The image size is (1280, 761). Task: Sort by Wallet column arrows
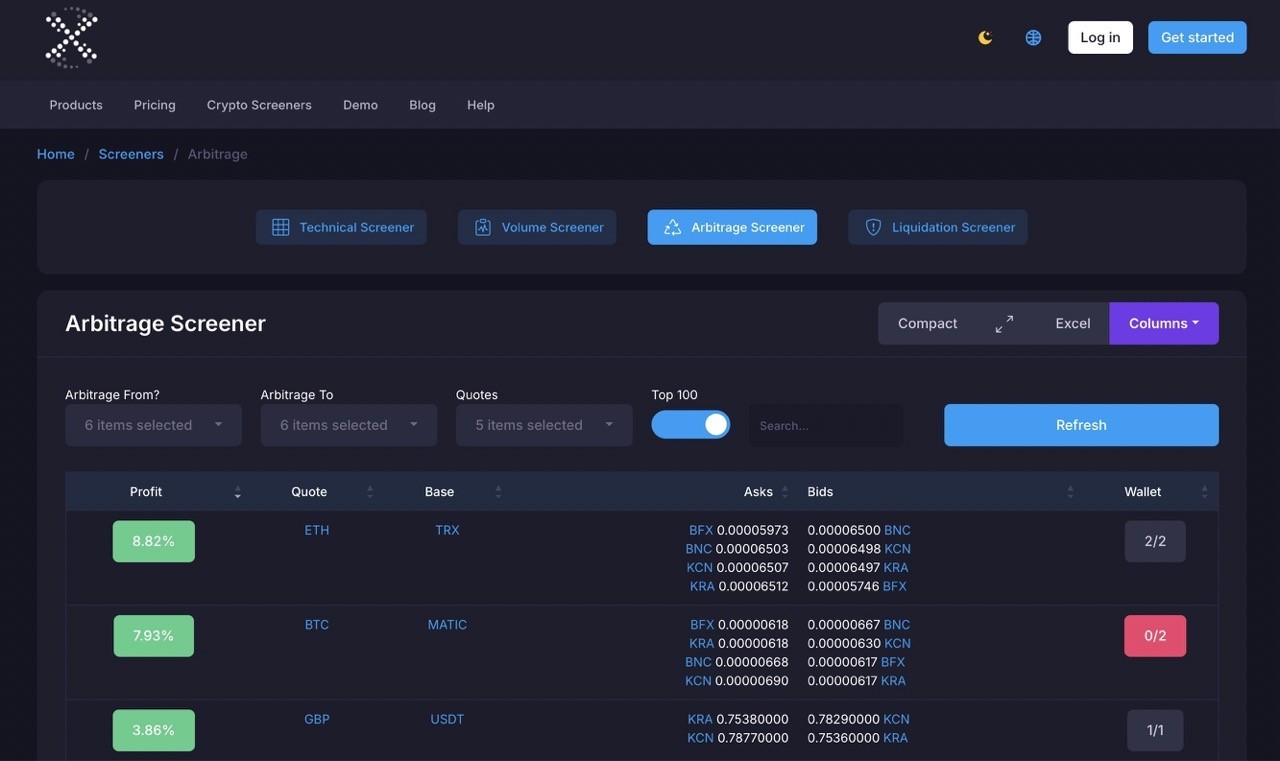click(1204, 492)
